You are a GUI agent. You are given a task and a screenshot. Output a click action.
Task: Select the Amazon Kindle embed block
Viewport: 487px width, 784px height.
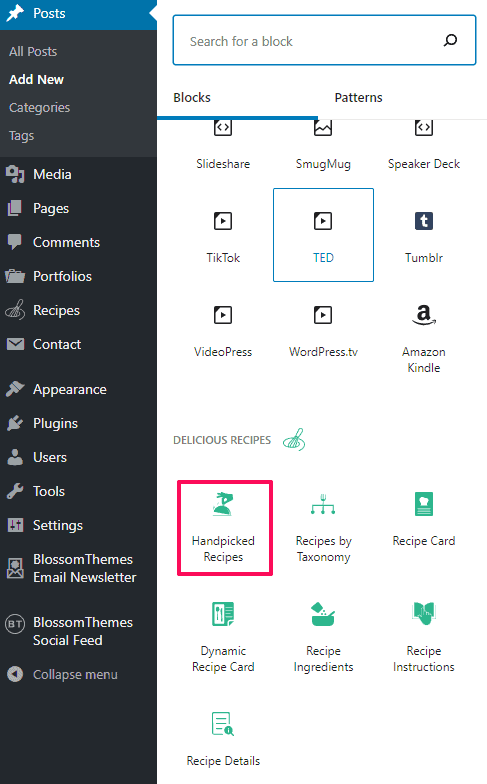click(424, 338)
